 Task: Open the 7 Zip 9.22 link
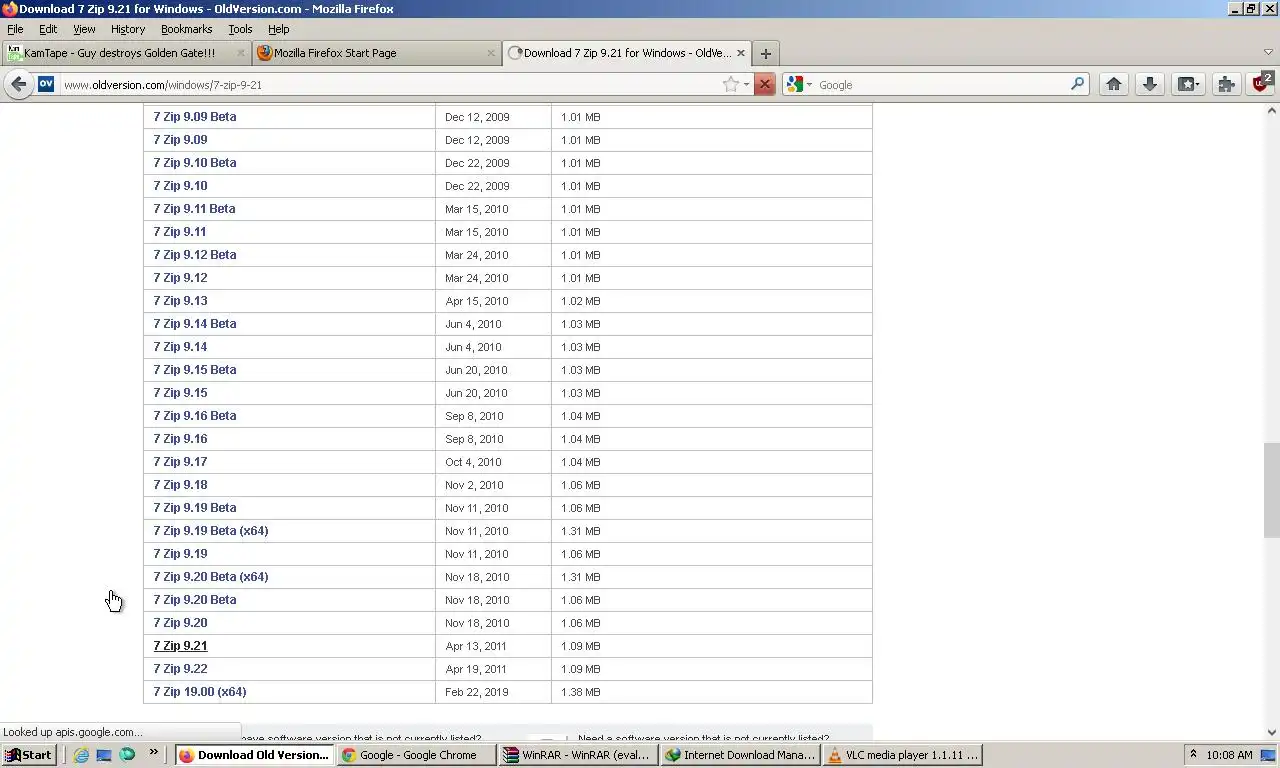tap(180, 669)
